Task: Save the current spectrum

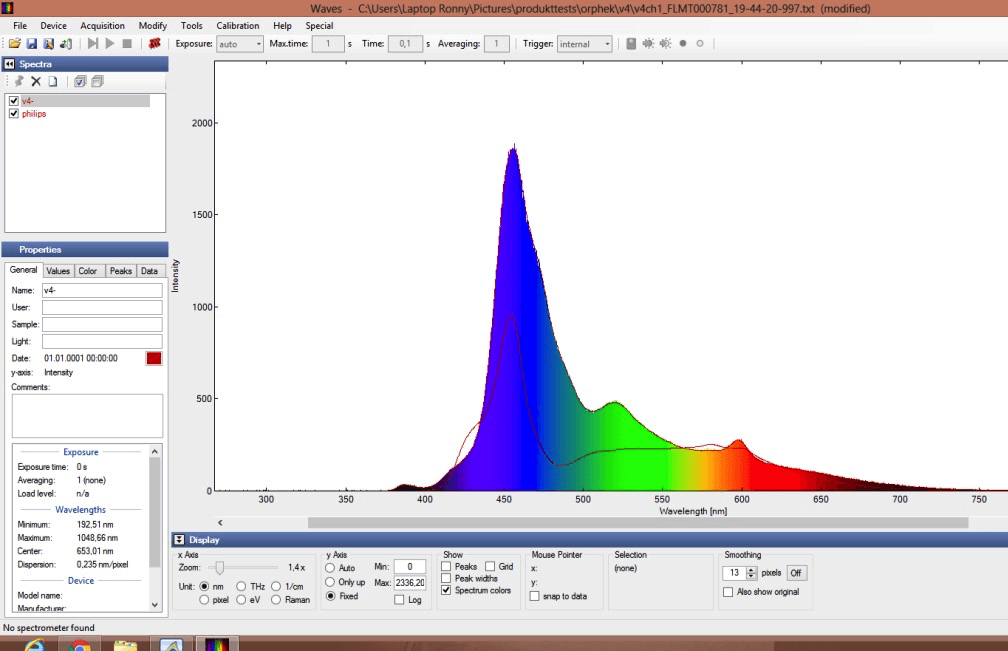Action: [x=31, y=43]
